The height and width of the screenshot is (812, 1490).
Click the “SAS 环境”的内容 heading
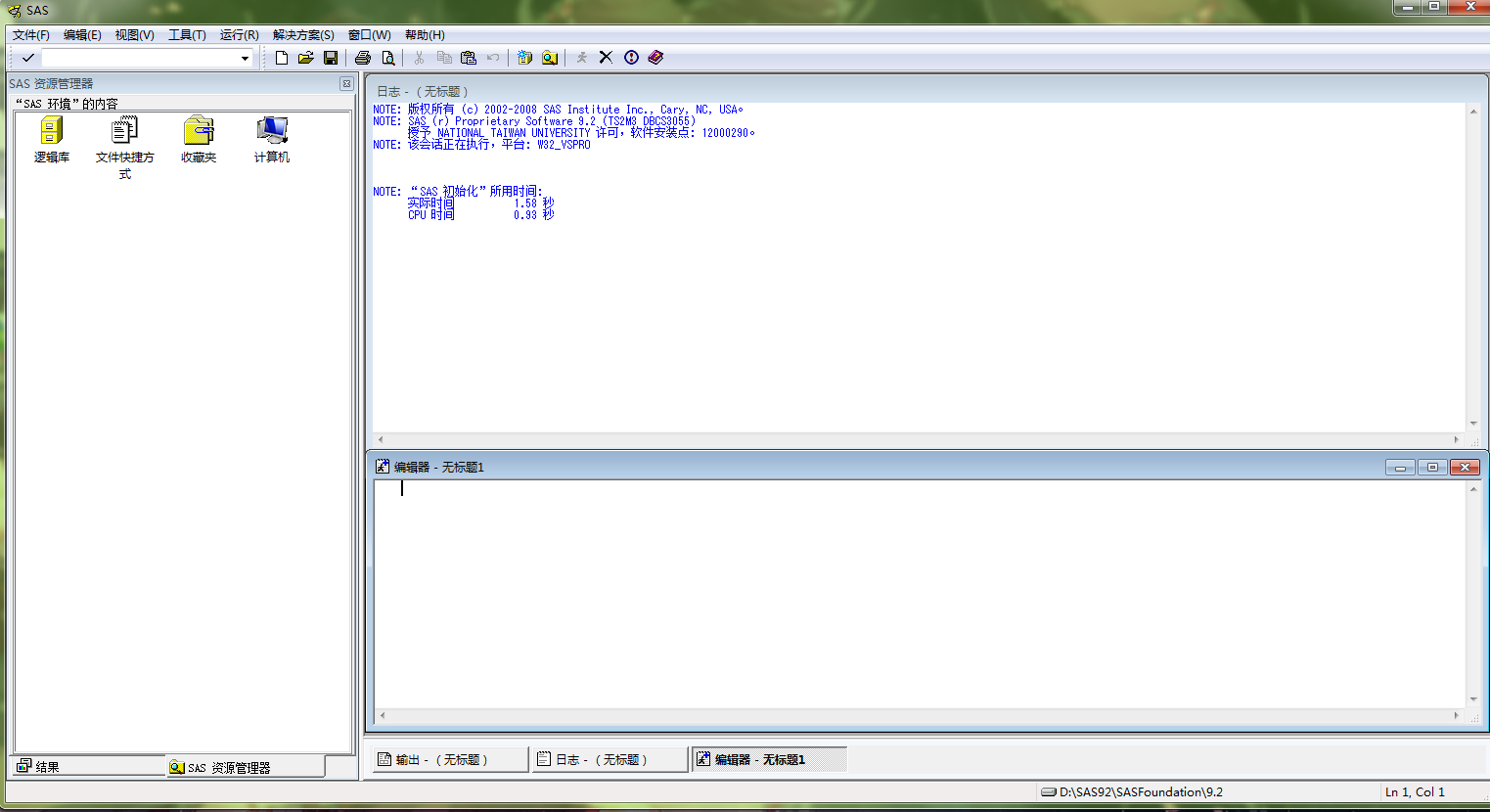point(67,104)
